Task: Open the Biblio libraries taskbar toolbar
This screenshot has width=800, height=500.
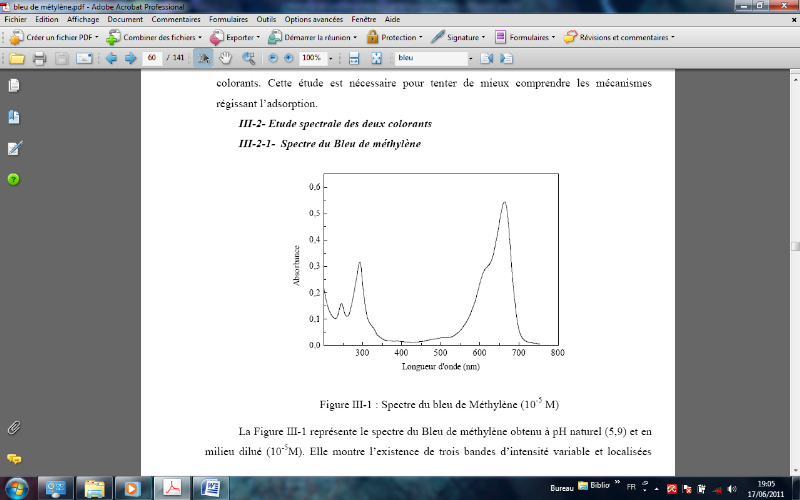Action: pyautogui.click(x=594, y=486)
